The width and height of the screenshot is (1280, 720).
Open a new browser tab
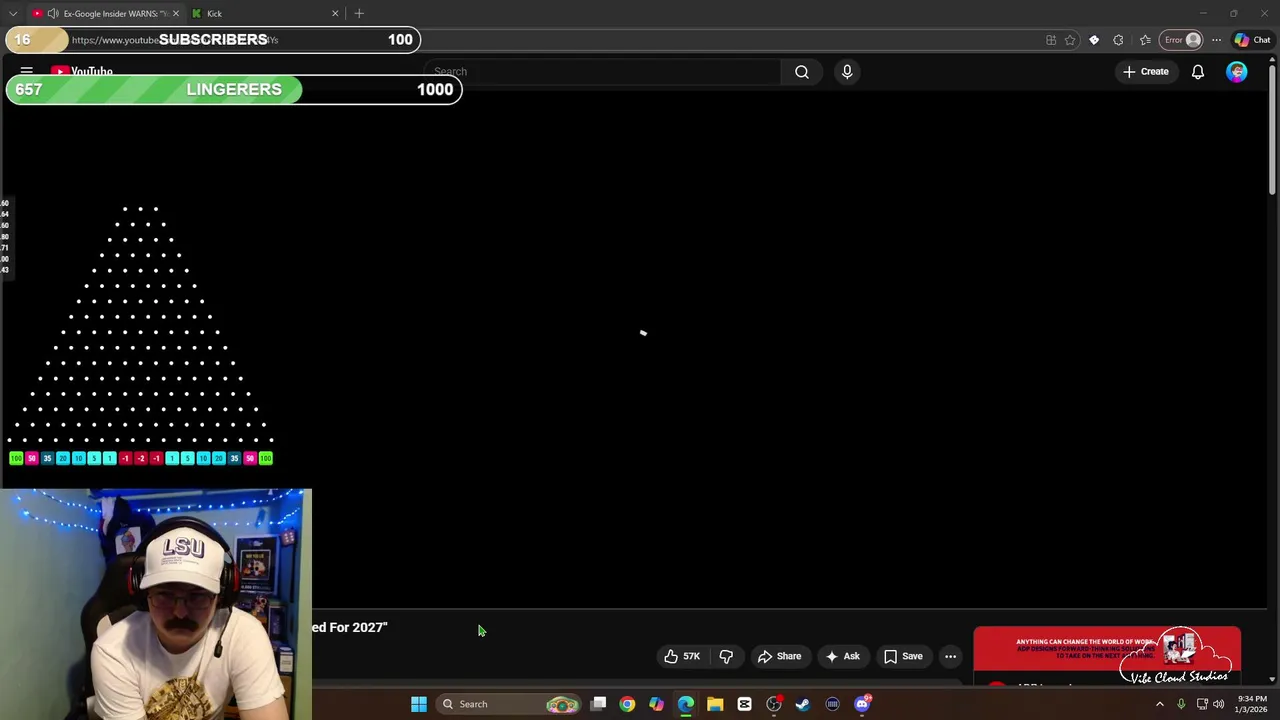pos(359,13)
